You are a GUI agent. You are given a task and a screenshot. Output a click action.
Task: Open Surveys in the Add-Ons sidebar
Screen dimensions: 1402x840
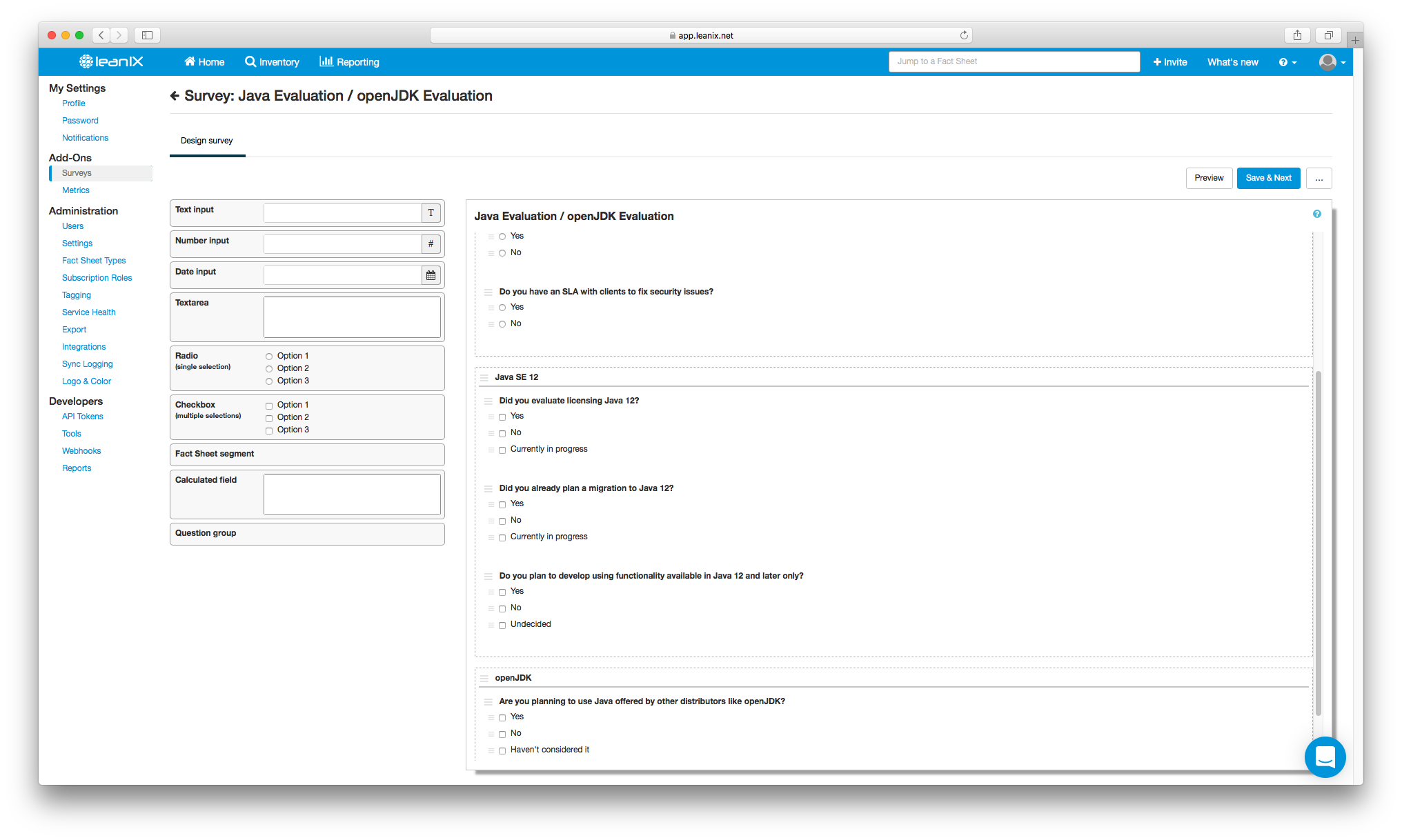(101, 173)
